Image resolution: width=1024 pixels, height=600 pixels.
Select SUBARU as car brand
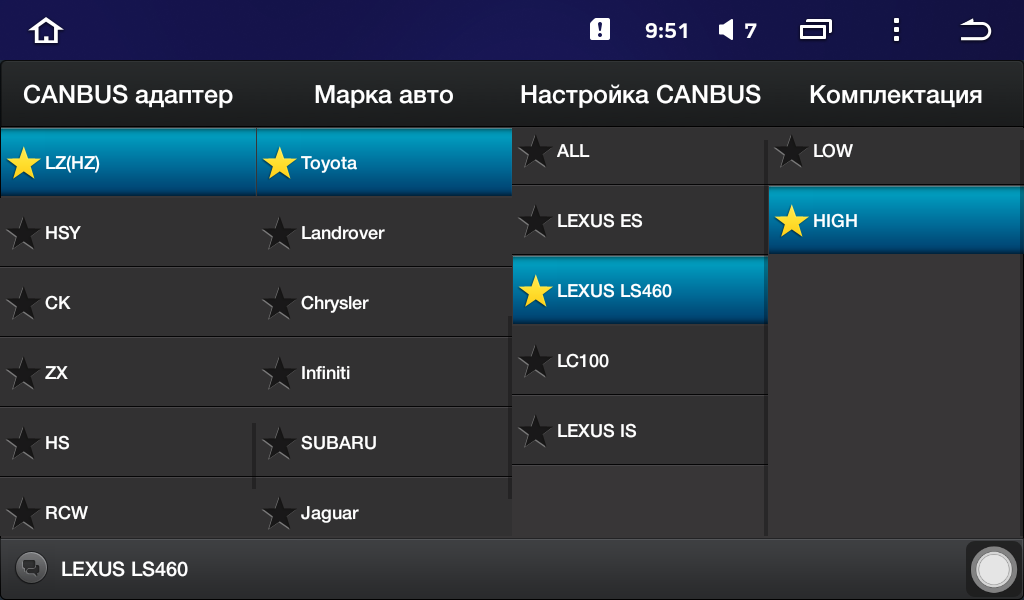pos(383,443)
